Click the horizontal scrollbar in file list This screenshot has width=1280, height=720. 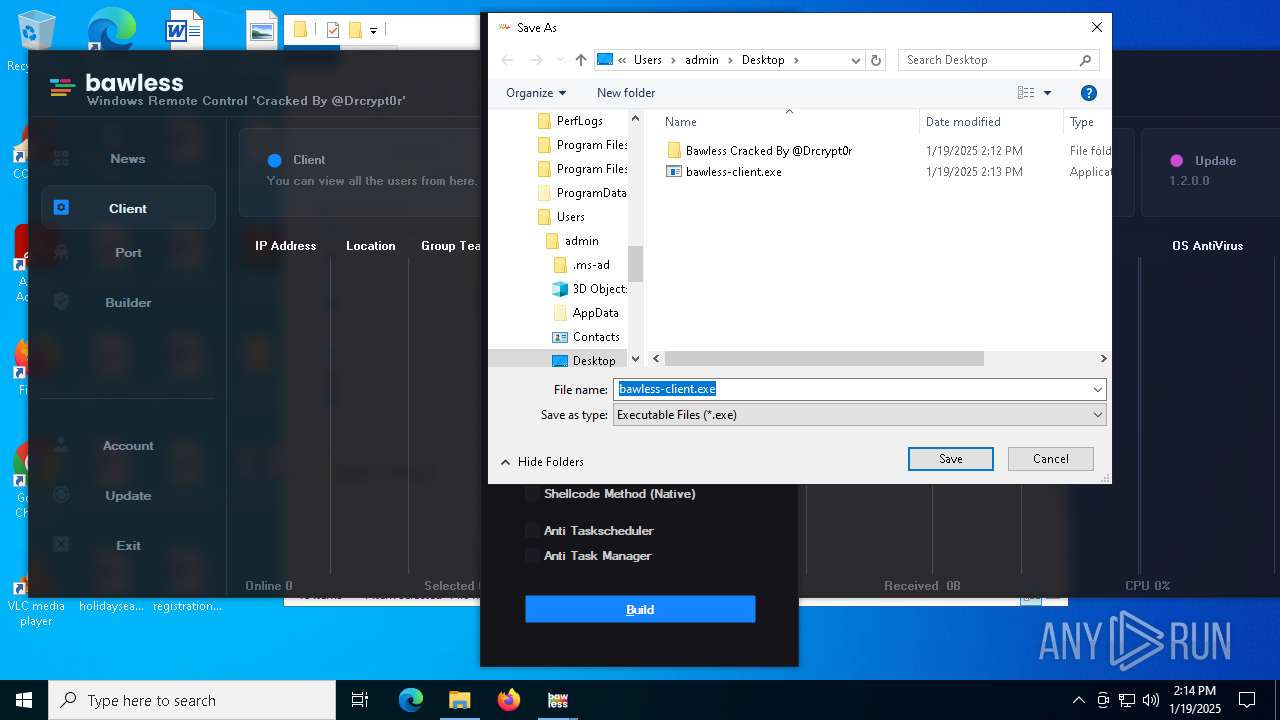(824, 358)
